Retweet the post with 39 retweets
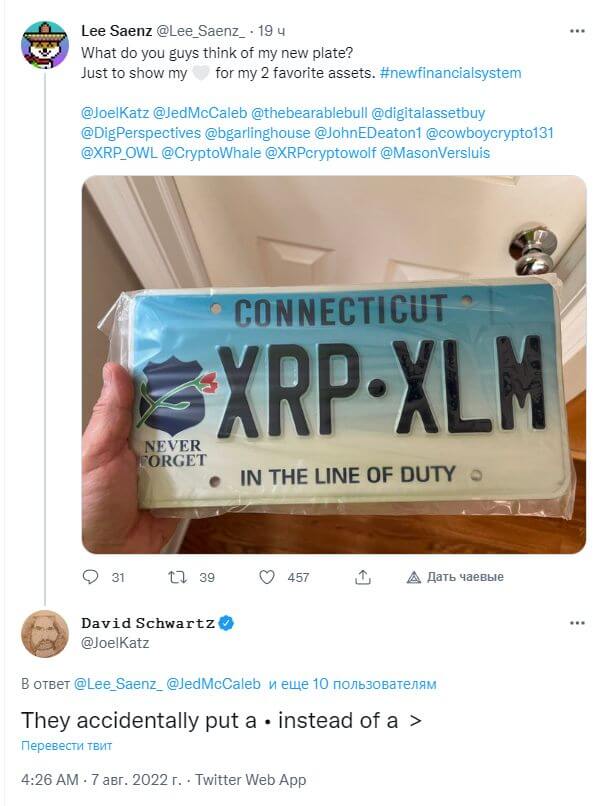Viewport: 601px width, 806px height. point(177,577)
